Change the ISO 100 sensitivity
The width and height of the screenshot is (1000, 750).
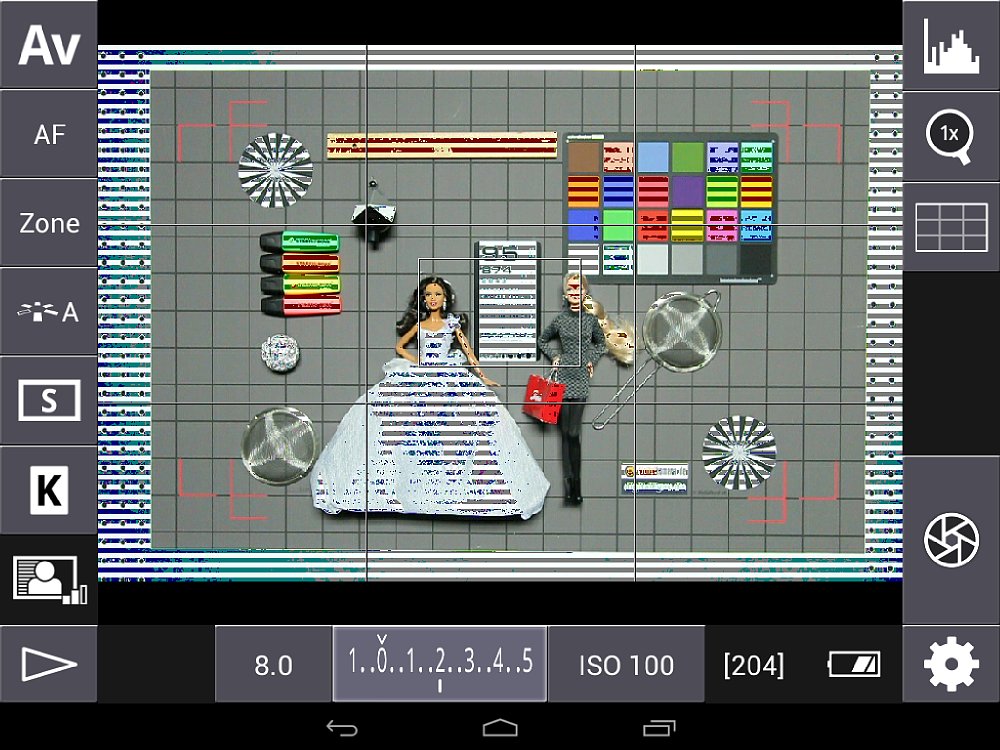coord(626,664)
